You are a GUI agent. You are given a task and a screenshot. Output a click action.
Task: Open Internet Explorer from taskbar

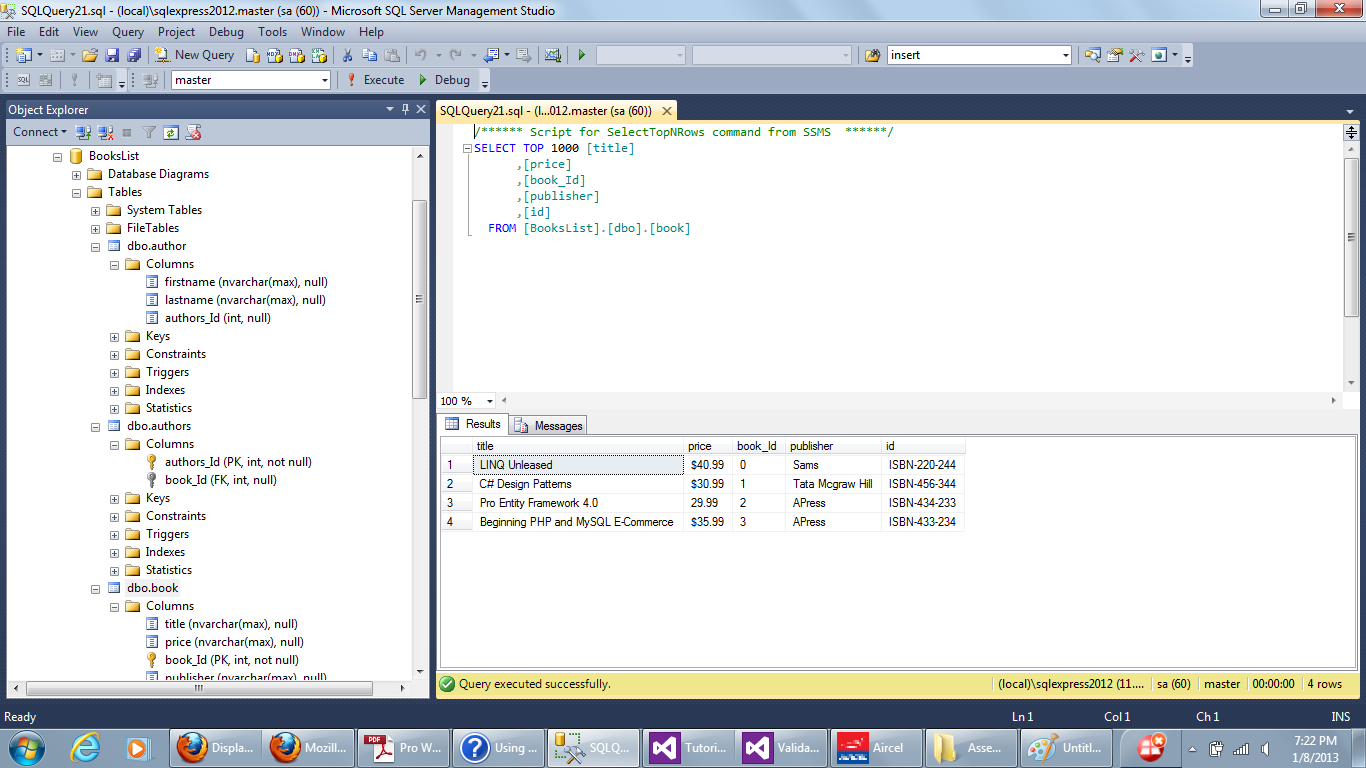pyautogui.click(x=88, y=747)
